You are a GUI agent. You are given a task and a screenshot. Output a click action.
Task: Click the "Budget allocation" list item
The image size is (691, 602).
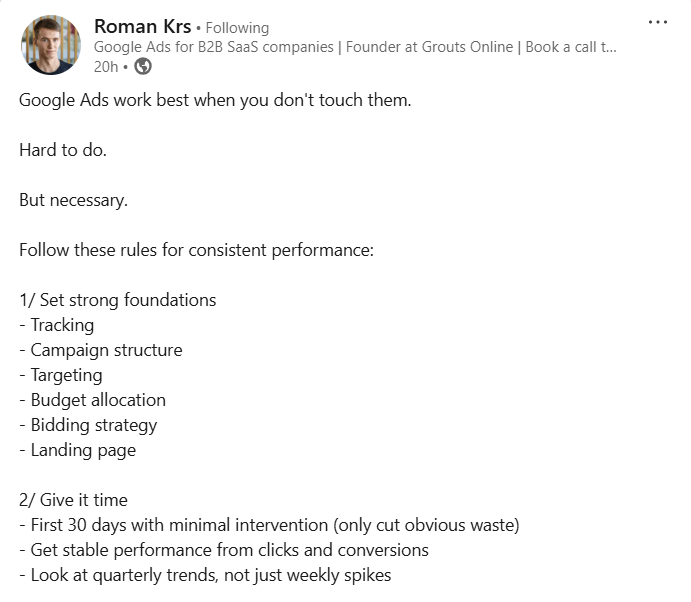pyautogui.click(x=98, y=400)
